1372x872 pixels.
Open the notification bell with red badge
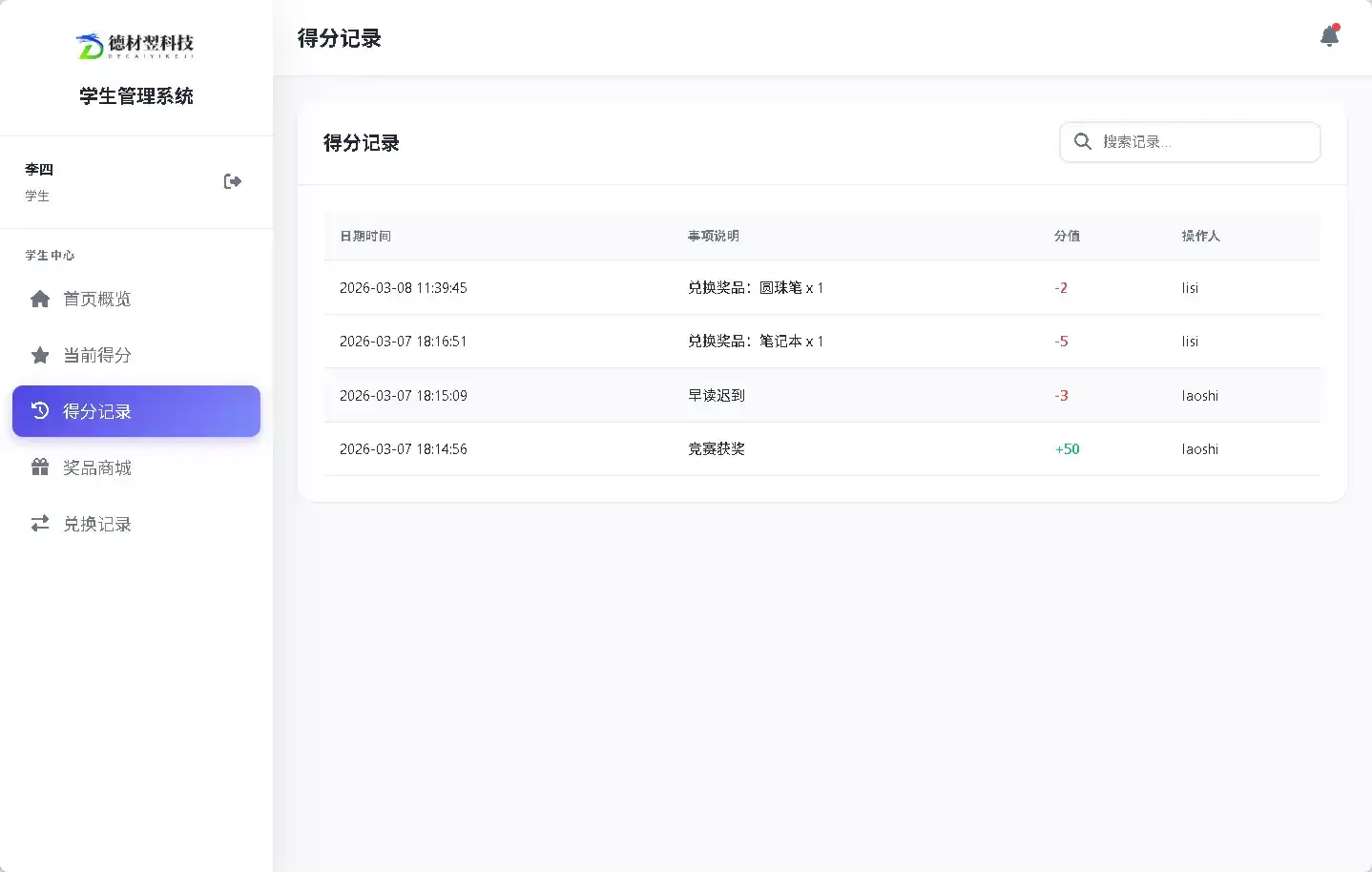(1329, 37)
